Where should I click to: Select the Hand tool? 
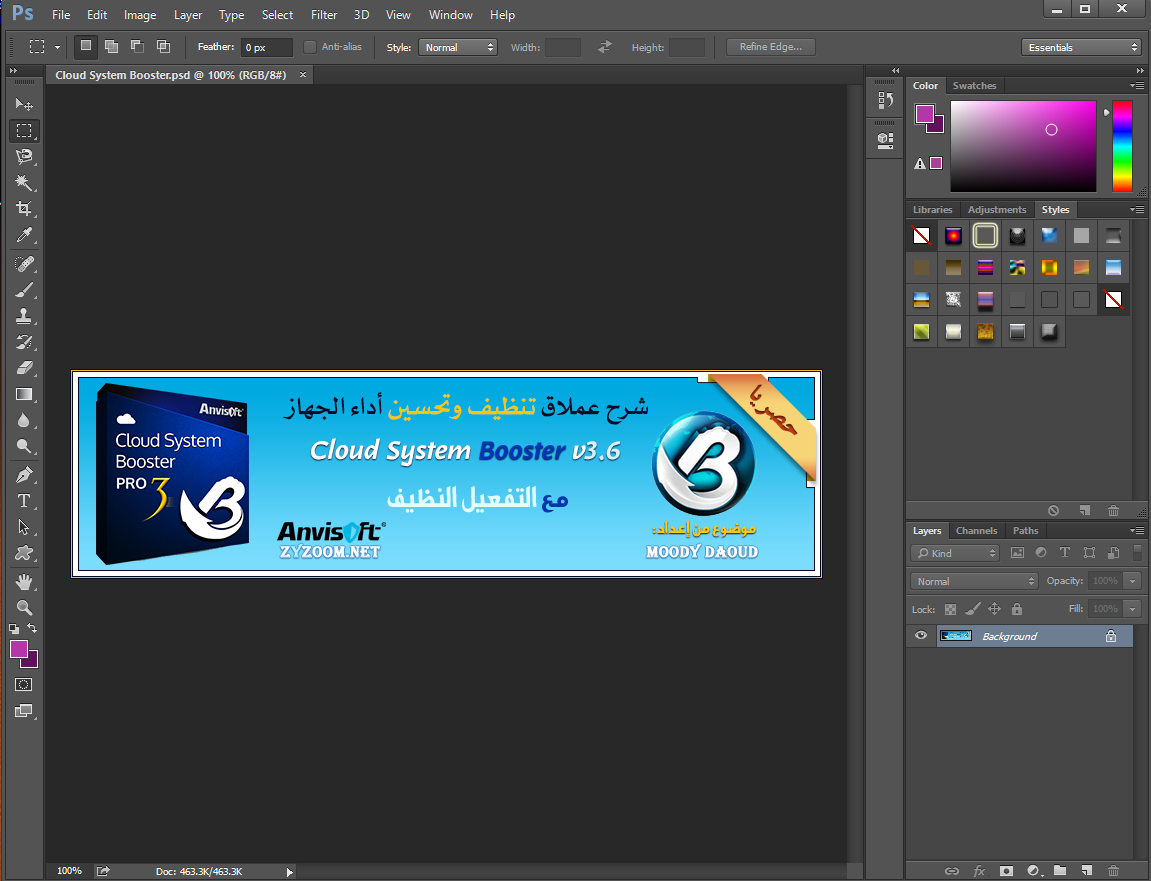24,581
